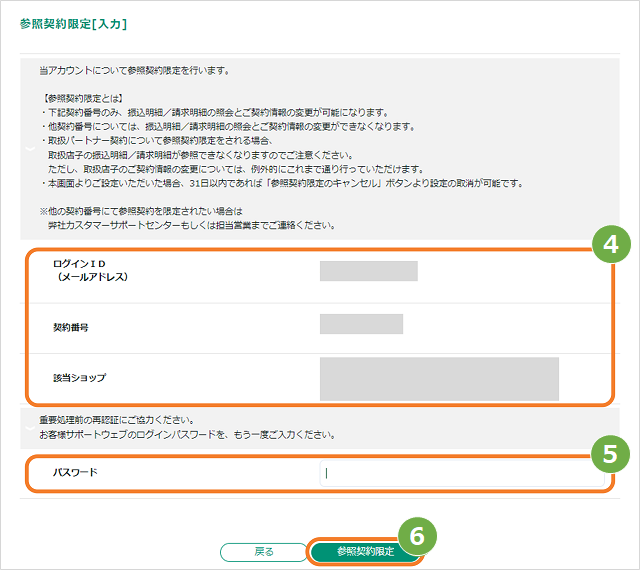Collapse the 重要処理前の再認証 notice chevron
This screenshot has height=570, width=640.
point(30,428)
